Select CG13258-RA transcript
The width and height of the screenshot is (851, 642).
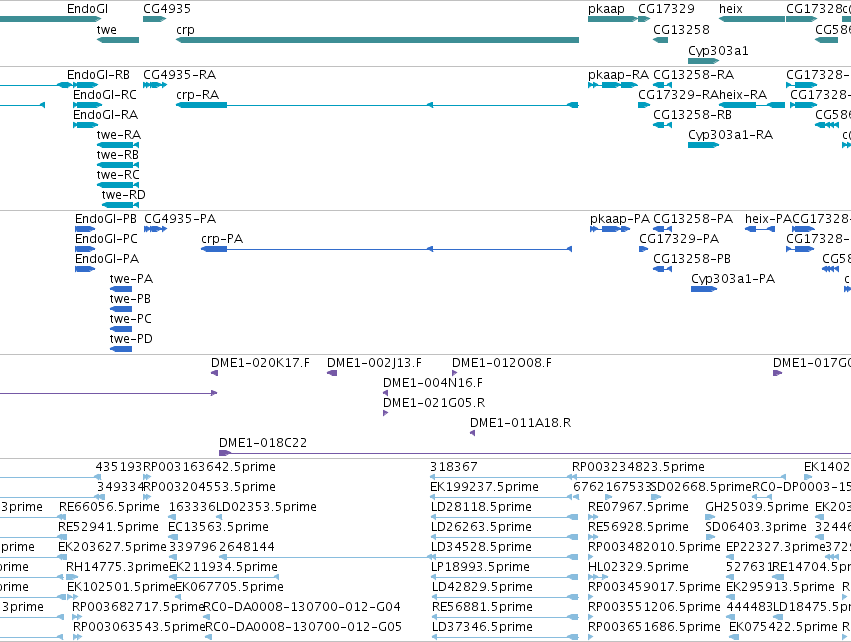tap(663, 85)
